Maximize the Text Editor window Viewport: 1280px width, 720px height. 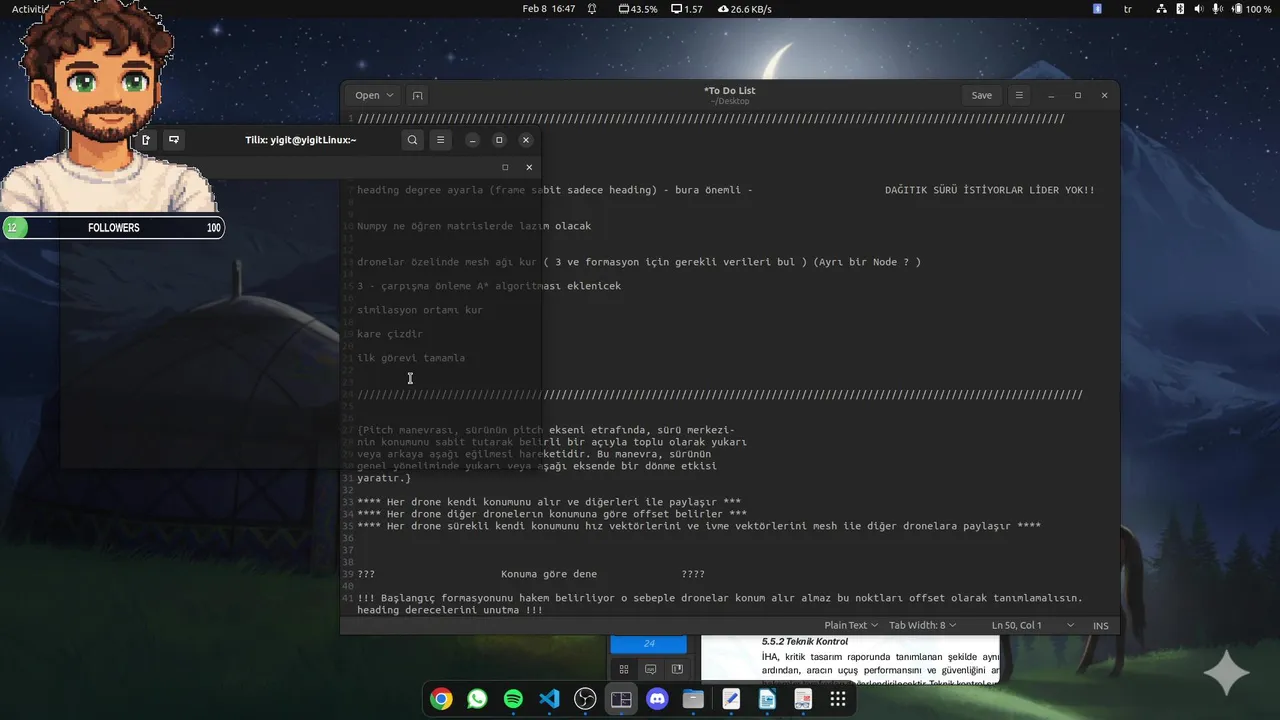1078,95
